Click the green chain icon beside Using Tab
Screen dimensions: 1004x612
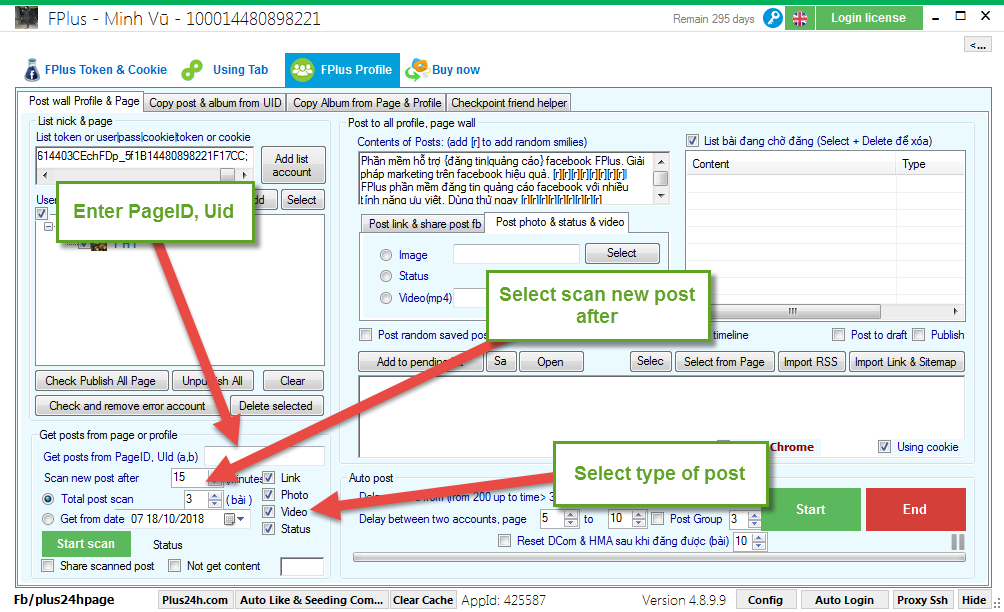point(192,70)
